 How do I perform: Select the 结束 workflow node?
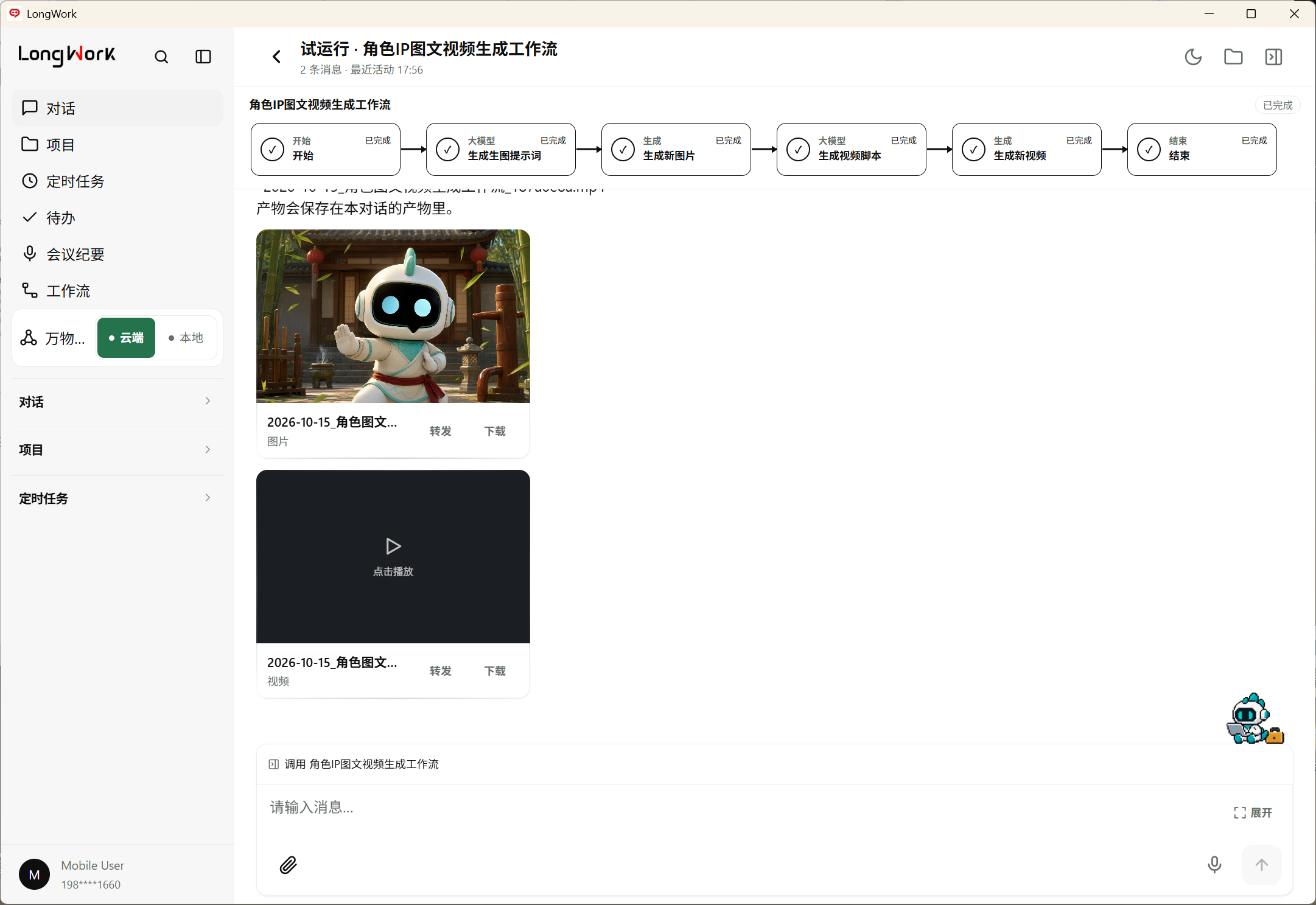click(1202, 149)
